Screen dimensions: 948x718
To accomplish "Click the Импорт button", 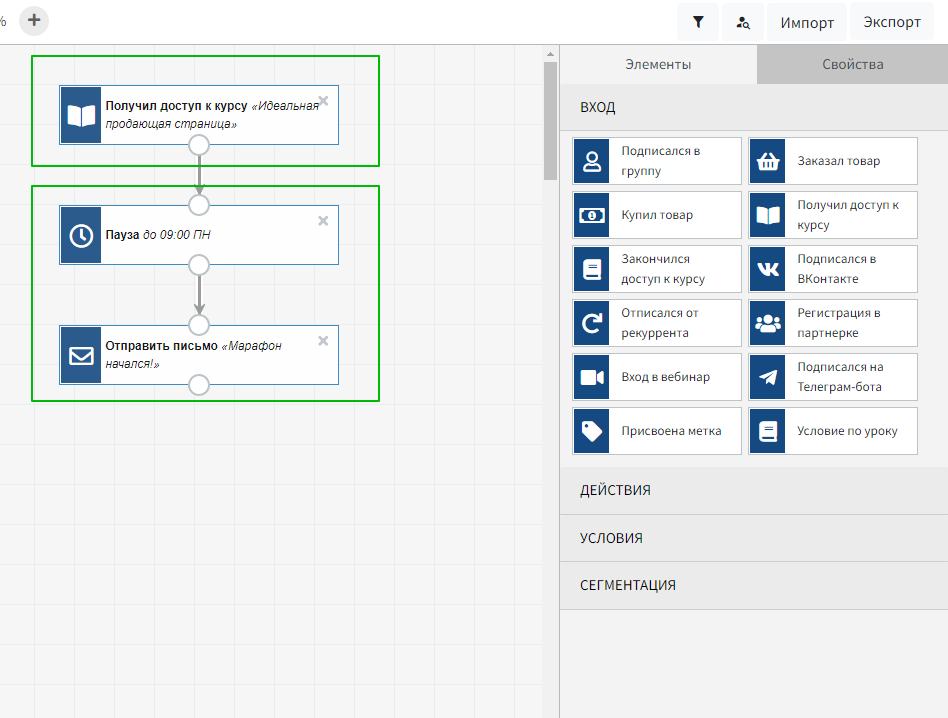I will pyautogui.click(x=807, y=22).
